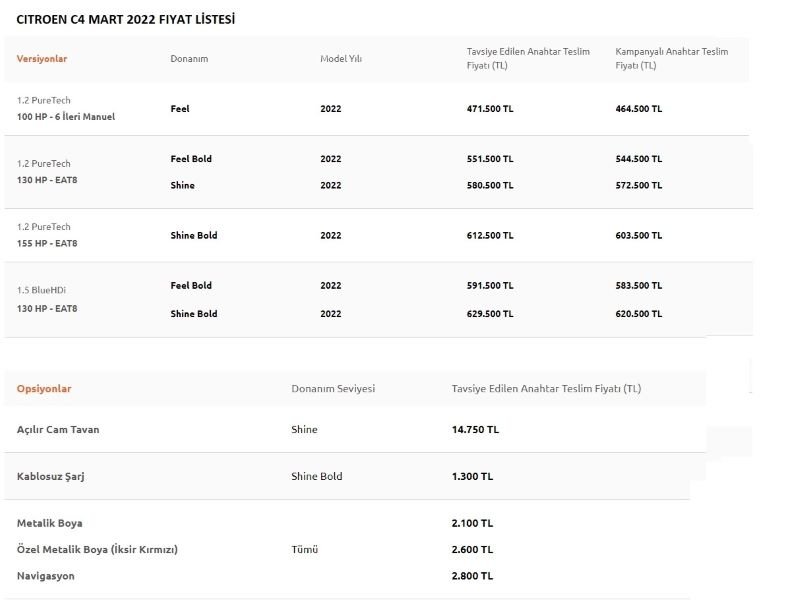Click the "Donanım Seviyesi" column header
The image size is (800, 600).
pyautogui.click(x=333, y=388)
